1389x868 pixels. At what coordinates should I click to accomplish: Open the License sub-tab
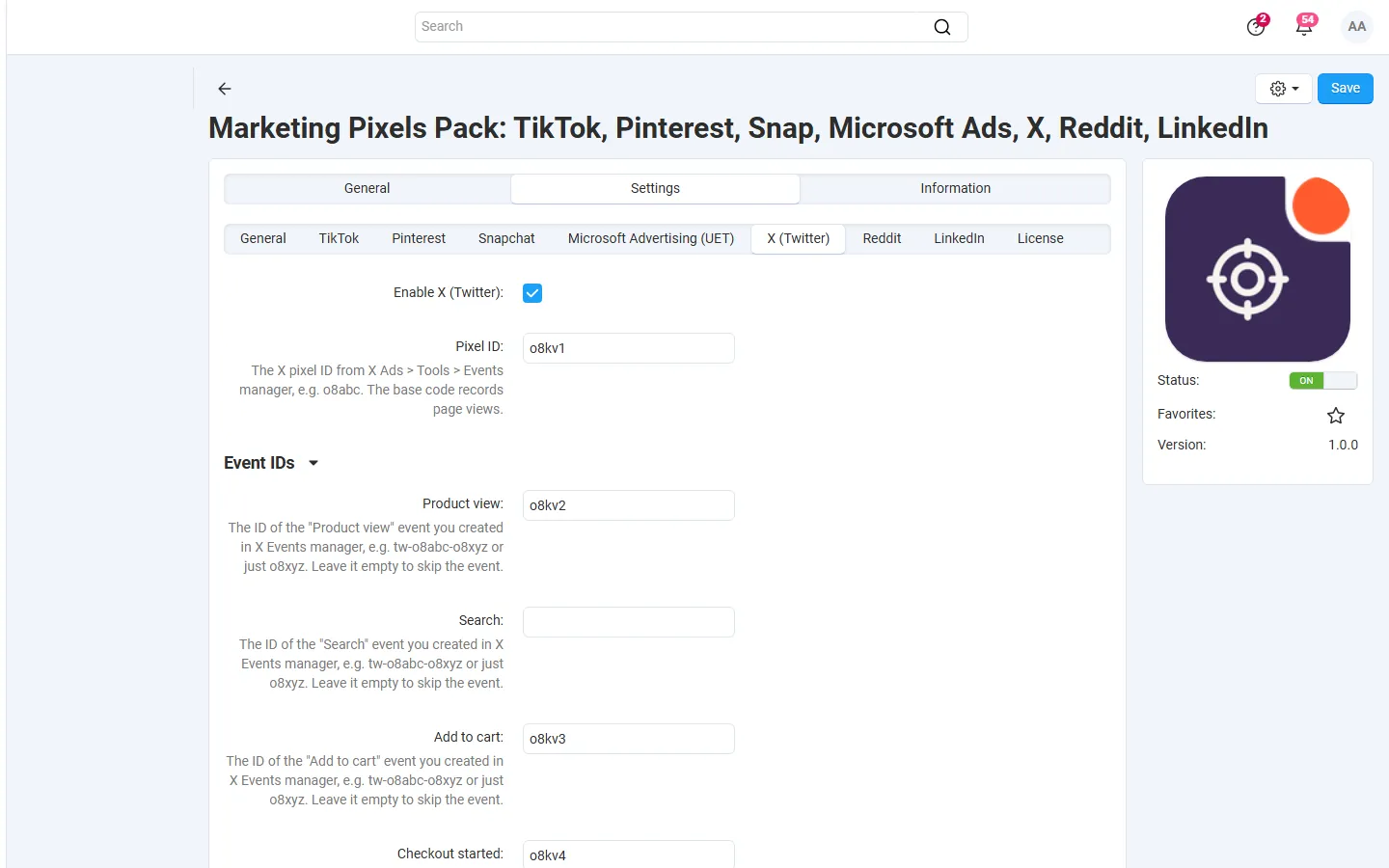[1040, 239]
